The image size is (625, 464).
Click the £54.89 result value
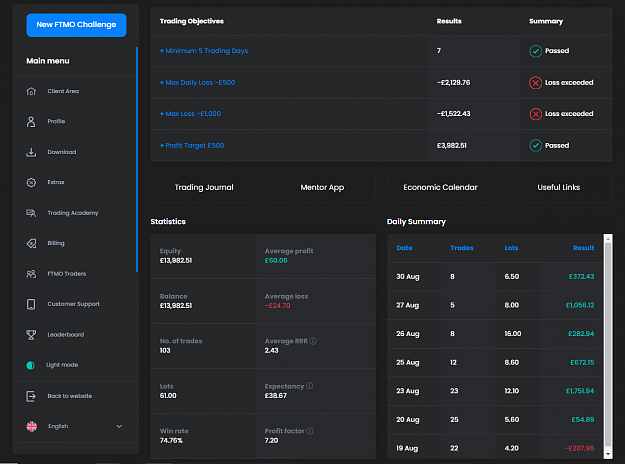coord(582,420)
